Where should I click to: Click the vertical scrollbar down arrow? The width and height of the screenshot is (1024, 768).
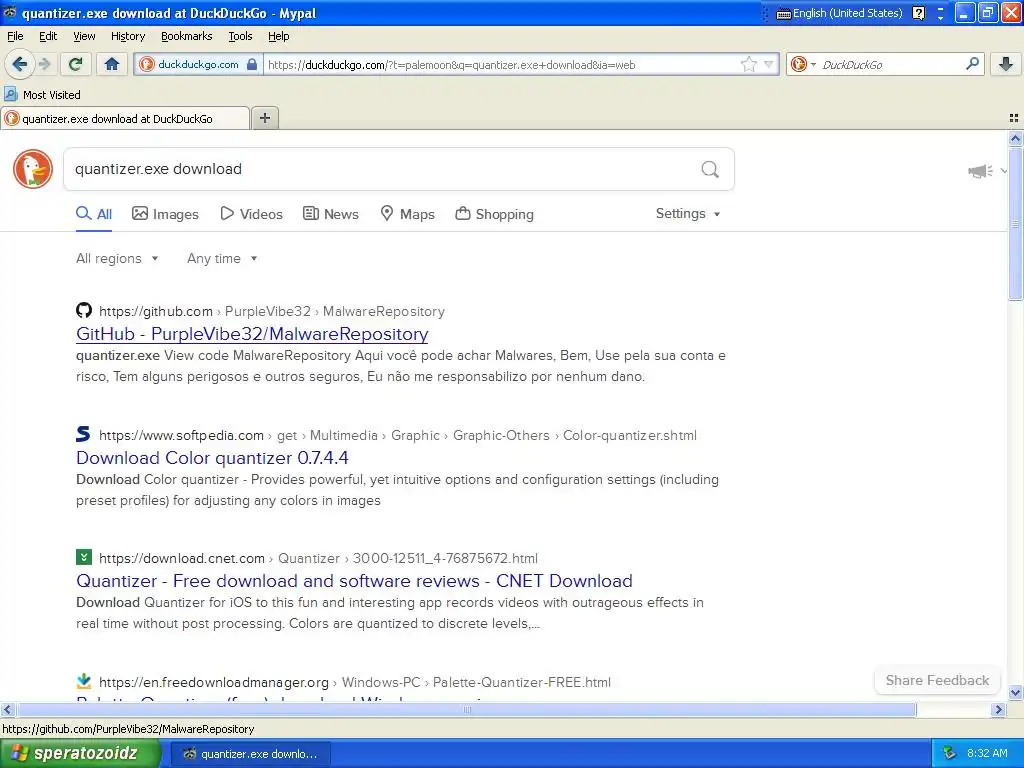coord(1015,692)
